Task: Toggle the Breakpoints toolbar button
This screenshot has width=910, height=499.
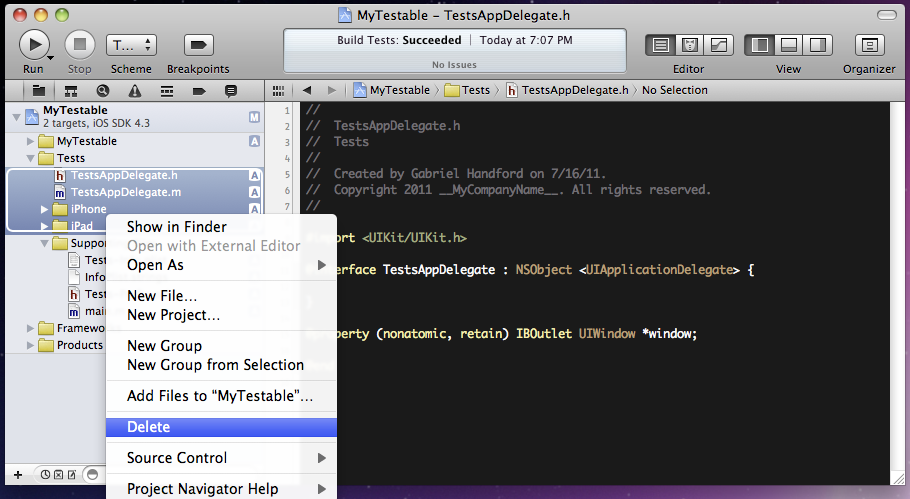Action: pos(198,45)
